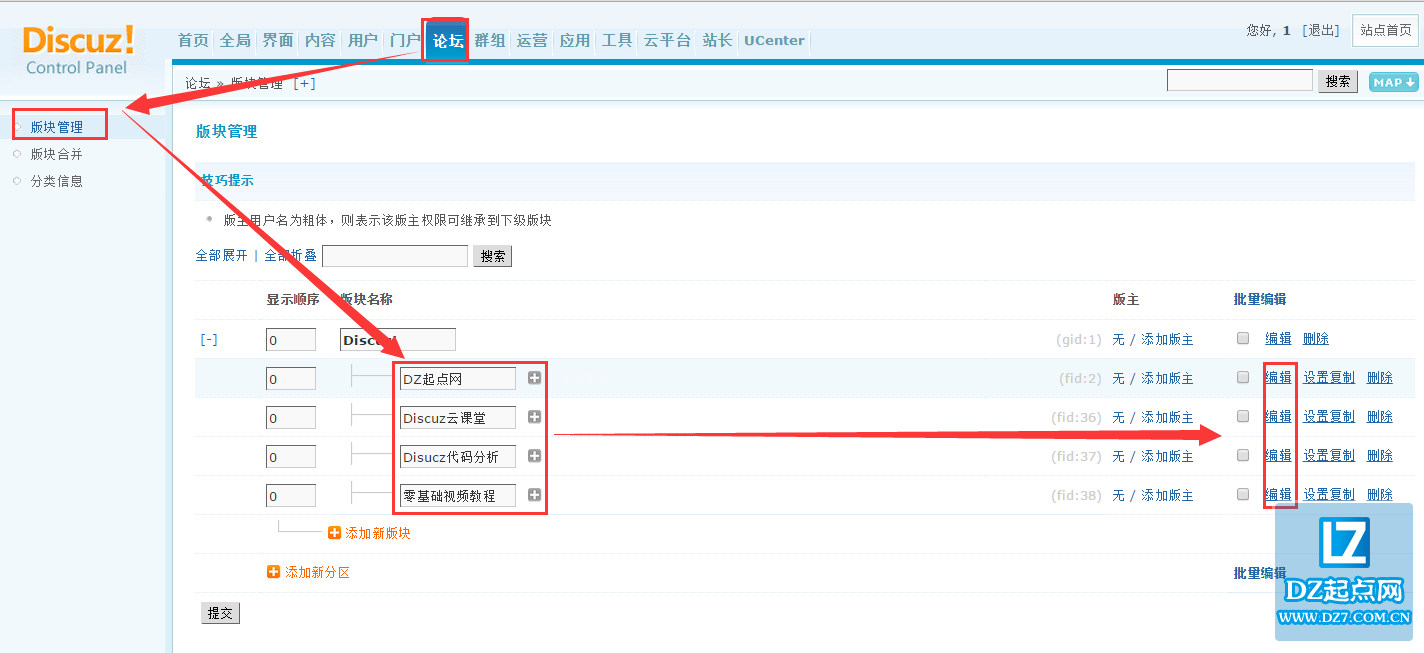The image size is (1424, 653).
Task: Click 删除 for DZ起点网 fid:2
Action: point(1380,378)
